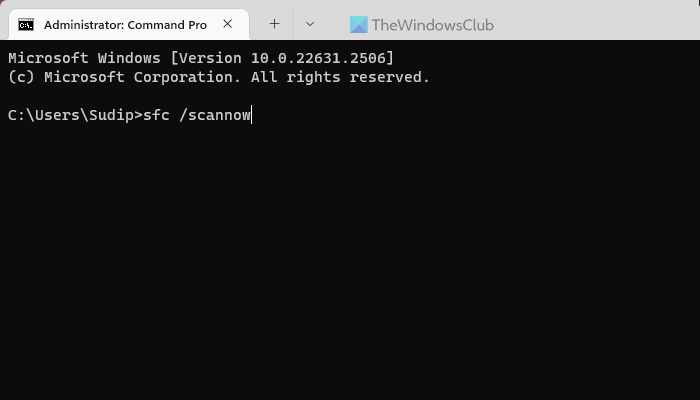Click the C:\Users\Sudip> prompt path
The height and width of the screenshot is (400, 700).
point(75,115)
